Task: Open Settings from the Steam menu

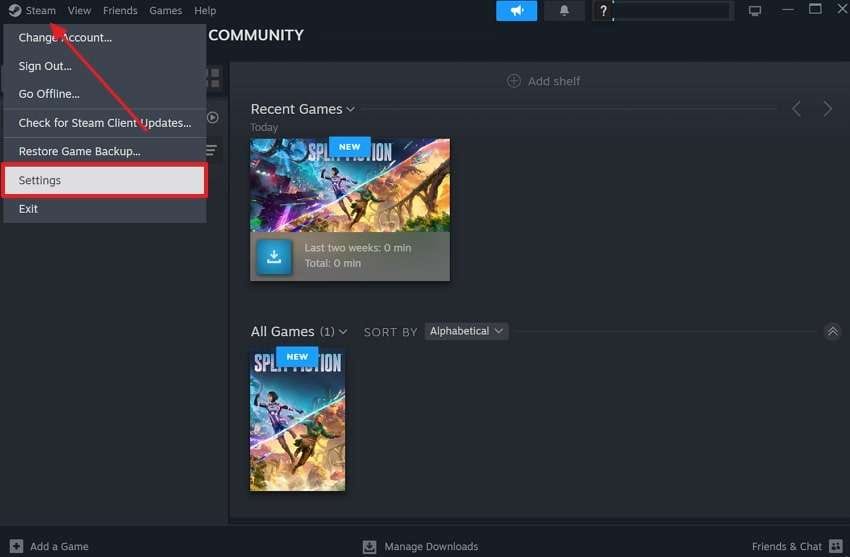Action: click(x=105, y=180)
